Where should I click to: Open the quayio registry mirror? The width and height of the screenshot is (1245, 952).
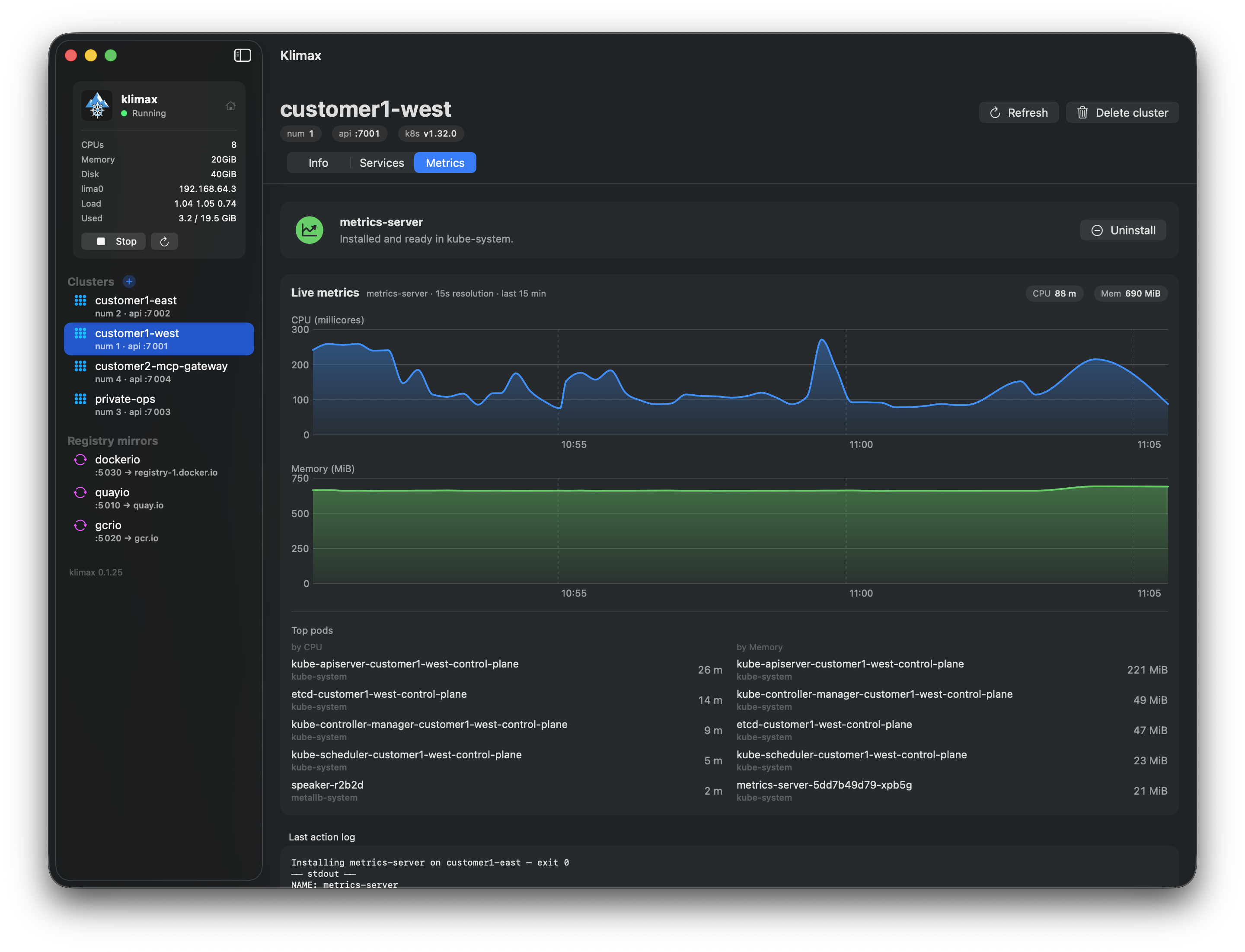[159, 498]
